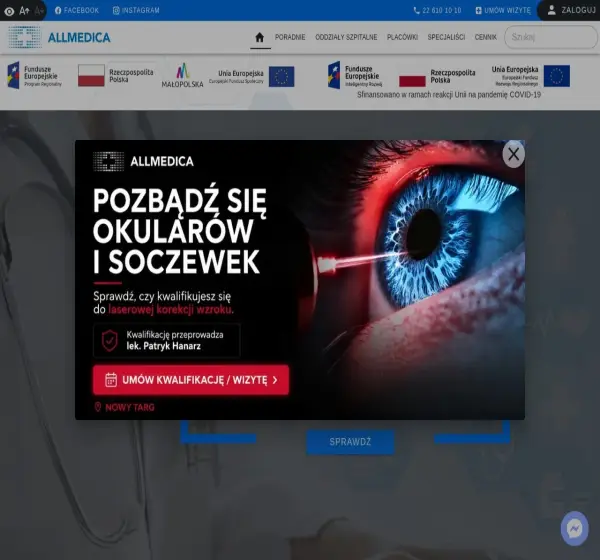This screenshot has width=600, height=560.
Task: Click the Sprawdź button behind popup
Action: coord(350,442)
